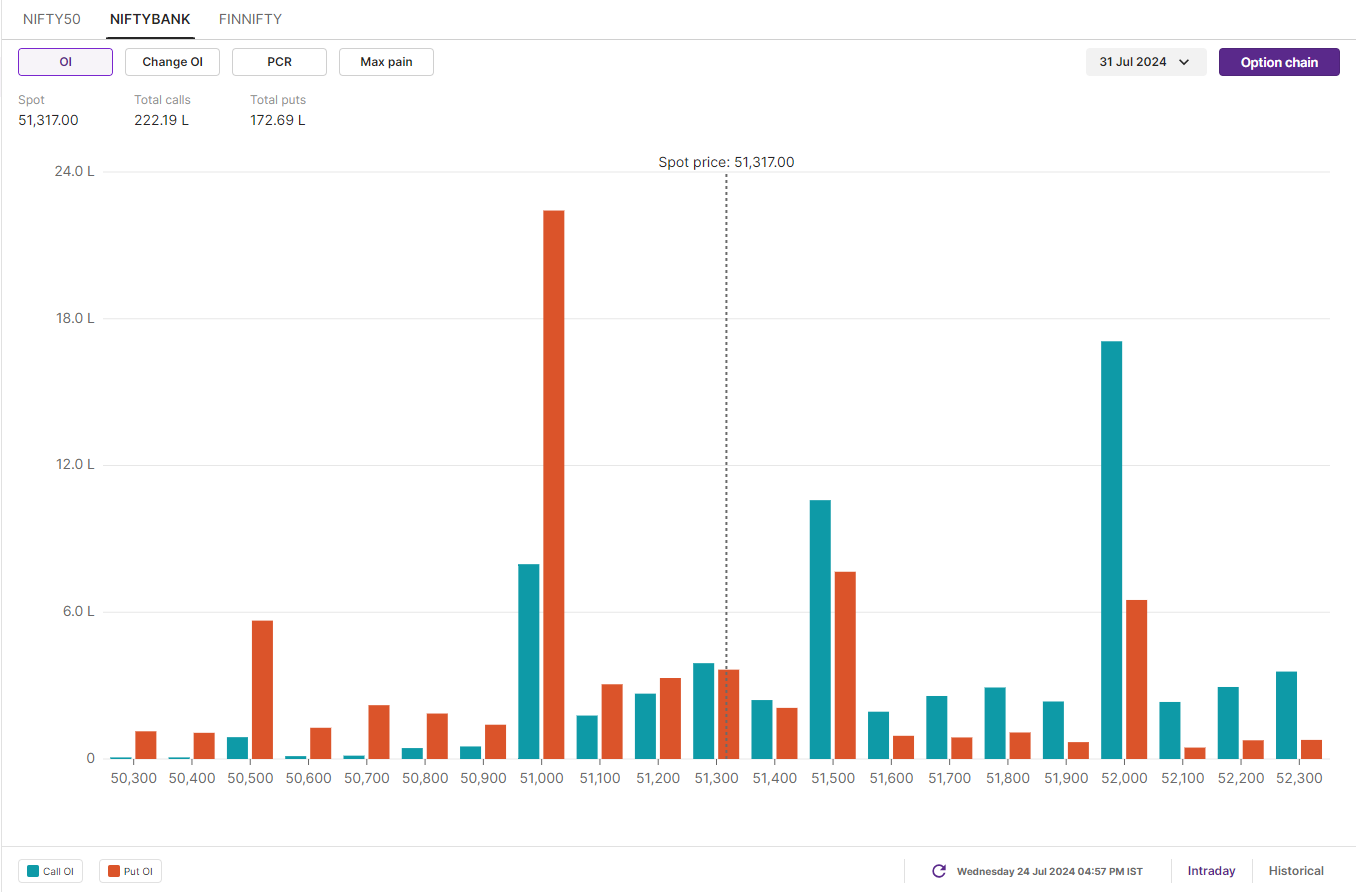Select the NIFTYBANK tab
The height and width of the screenshot is (892, 1356).
click(x=150, y=19)
